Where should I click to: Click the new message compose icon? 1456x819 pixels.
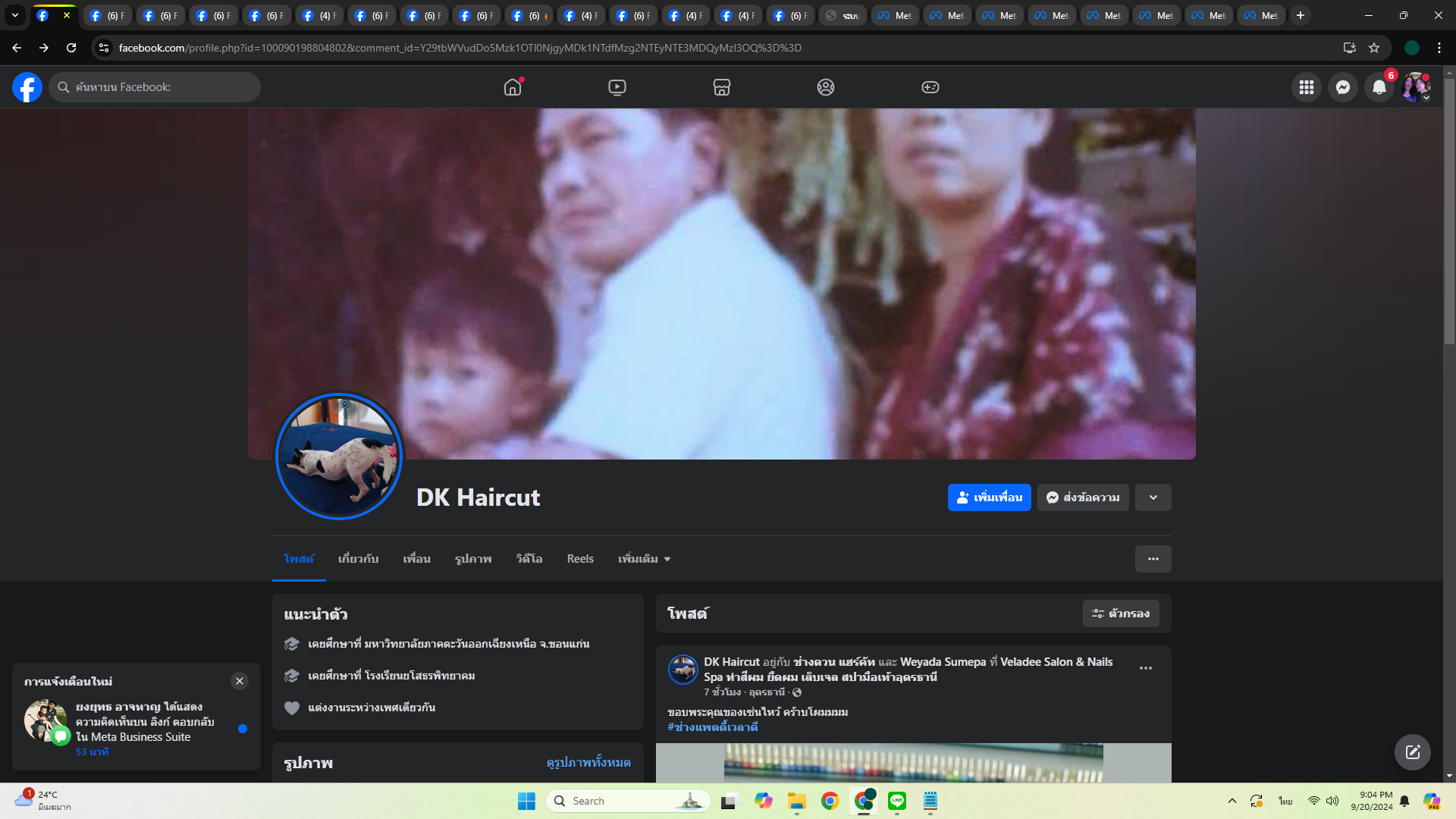1412,752
